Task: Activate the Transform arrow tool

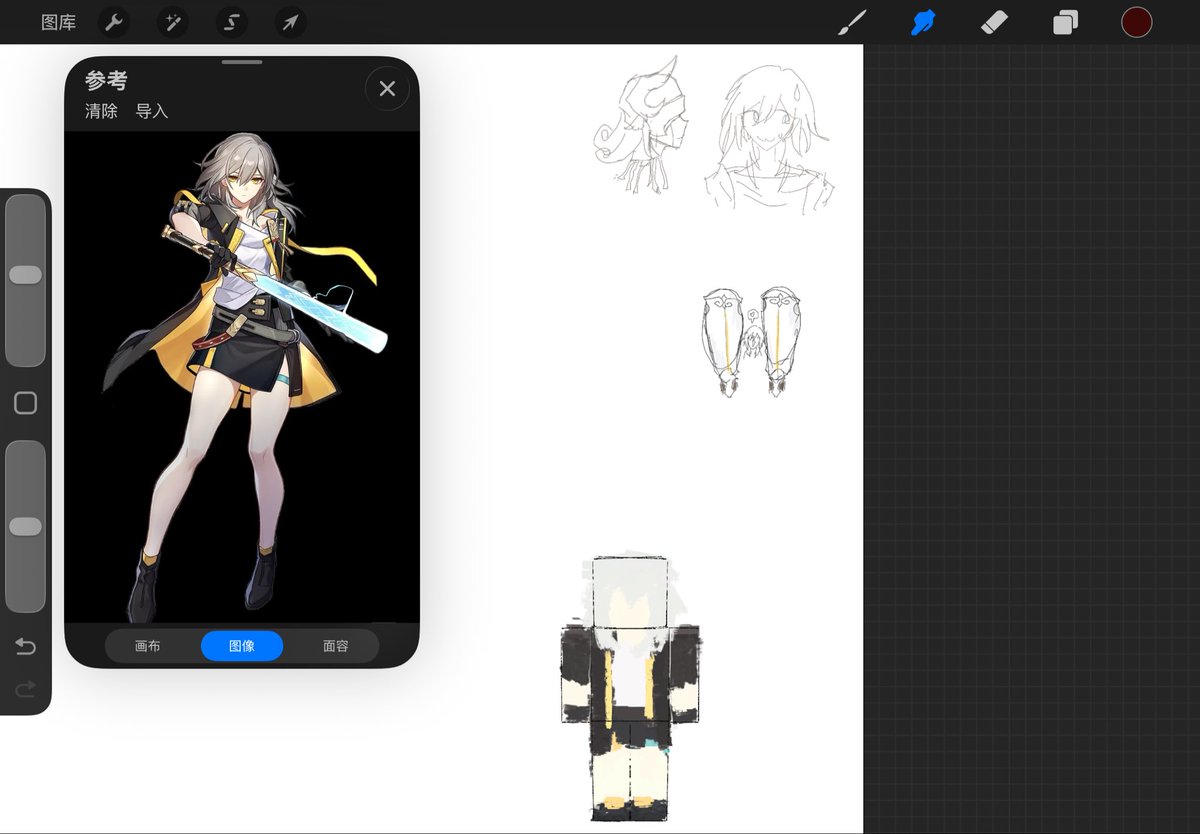Action: (290, 22)
